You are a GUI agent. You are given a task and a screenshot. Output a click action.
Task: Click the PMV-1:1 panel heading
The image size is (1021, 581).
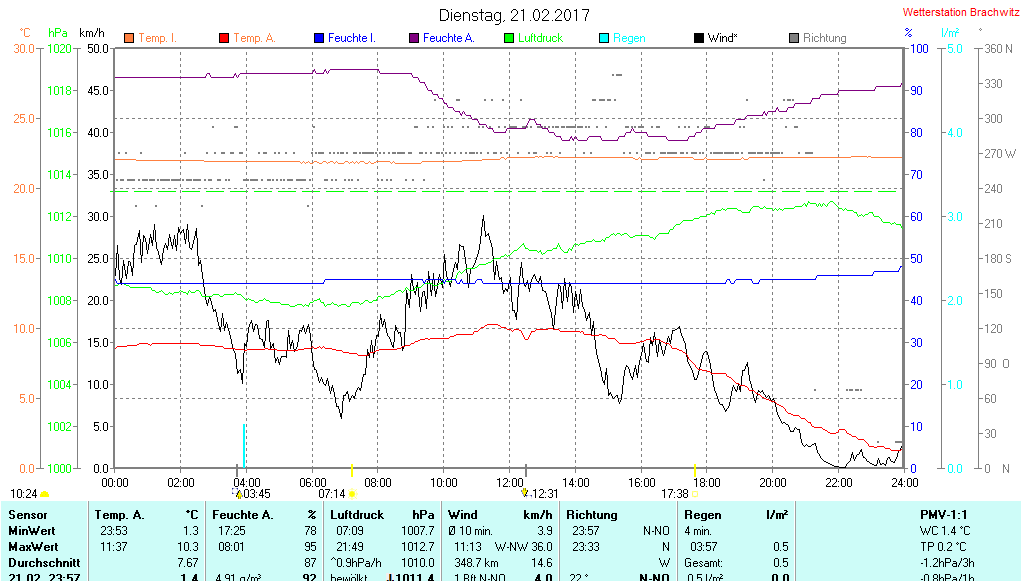(945, 514)
